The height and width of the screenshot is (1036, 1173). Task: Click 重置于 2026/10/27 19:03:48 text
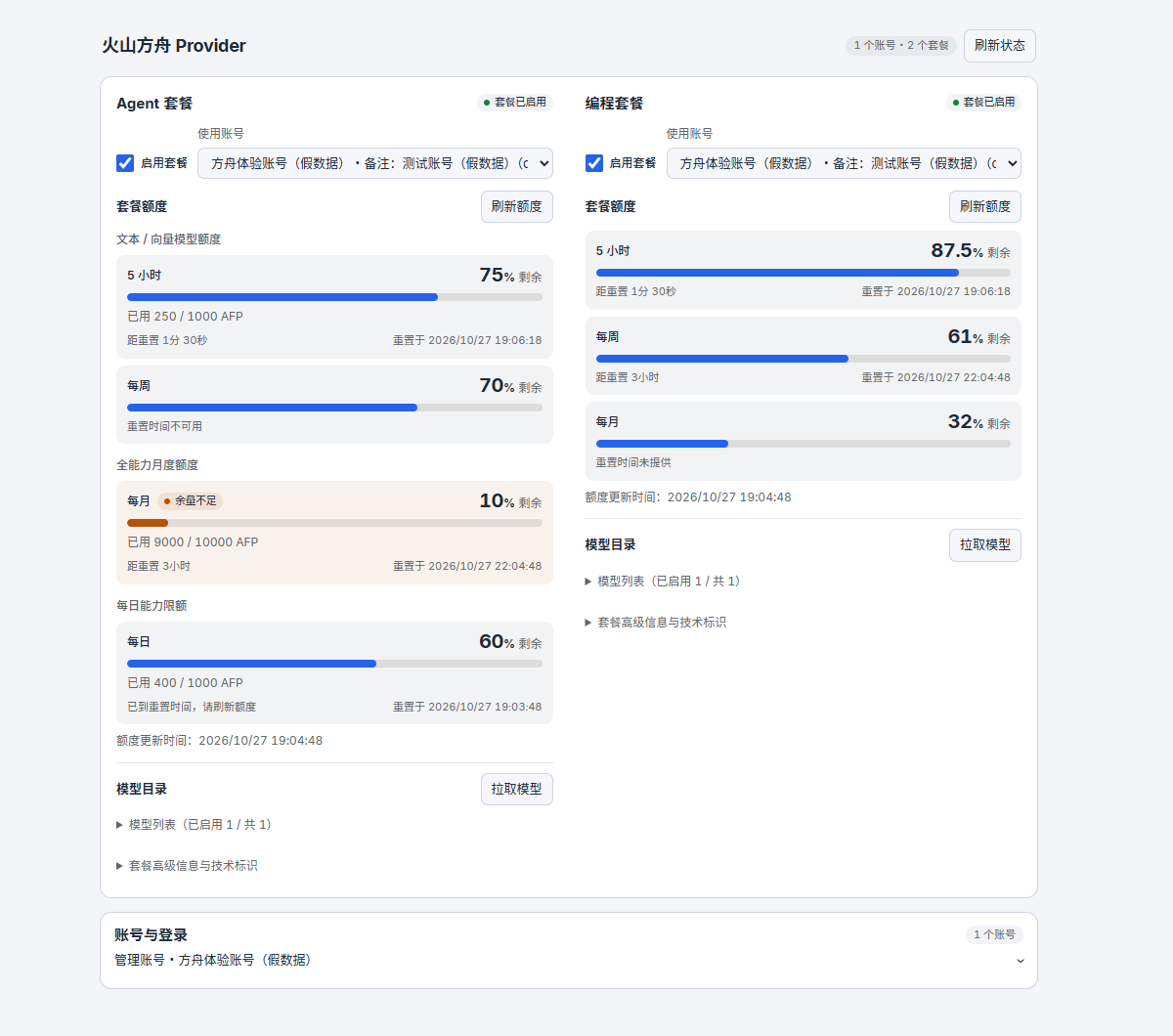[467, 707]
